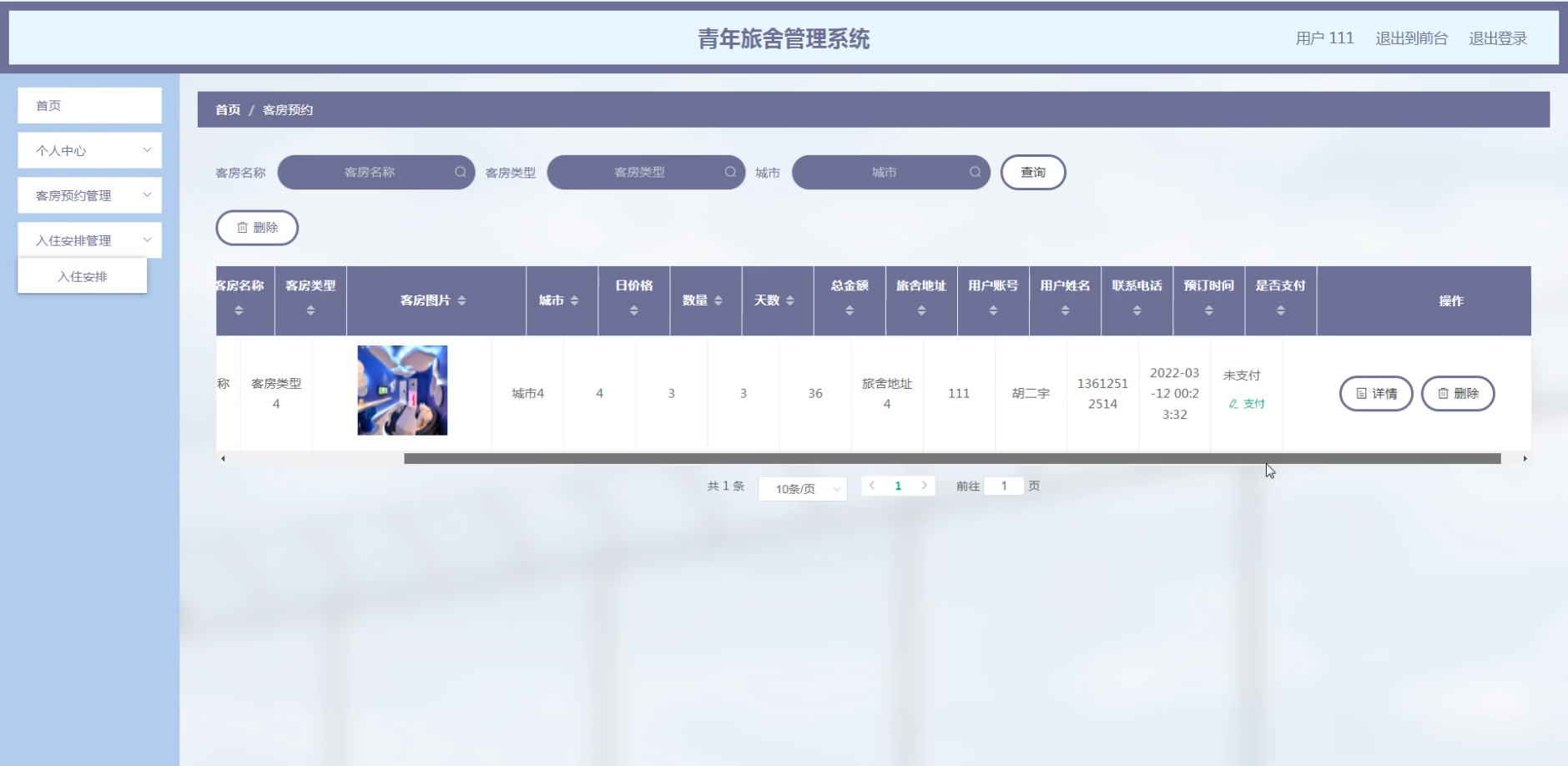Sort table by 总金额 column arrows

850,310
